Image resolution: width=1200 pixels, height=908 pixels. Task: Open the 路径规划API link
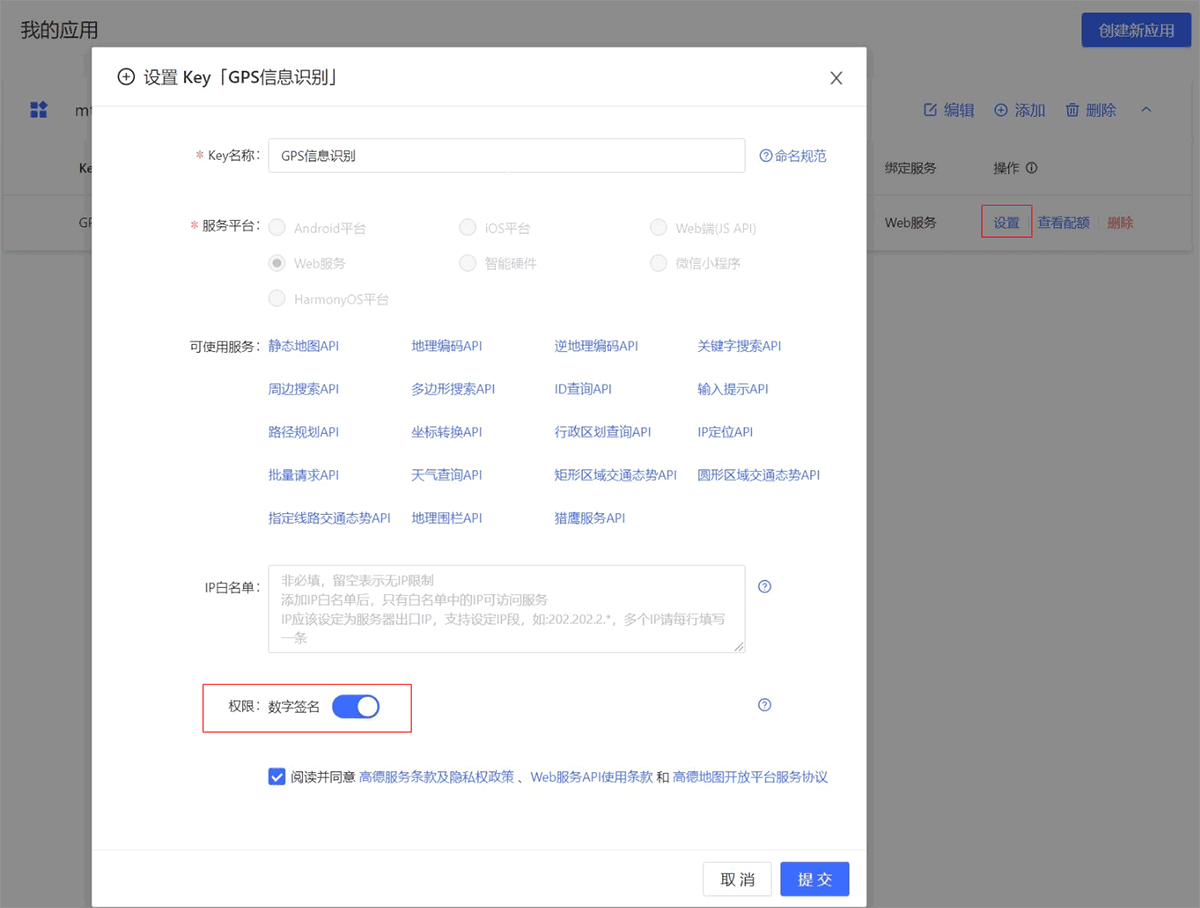pyautogui.click(x=304, y=432)
